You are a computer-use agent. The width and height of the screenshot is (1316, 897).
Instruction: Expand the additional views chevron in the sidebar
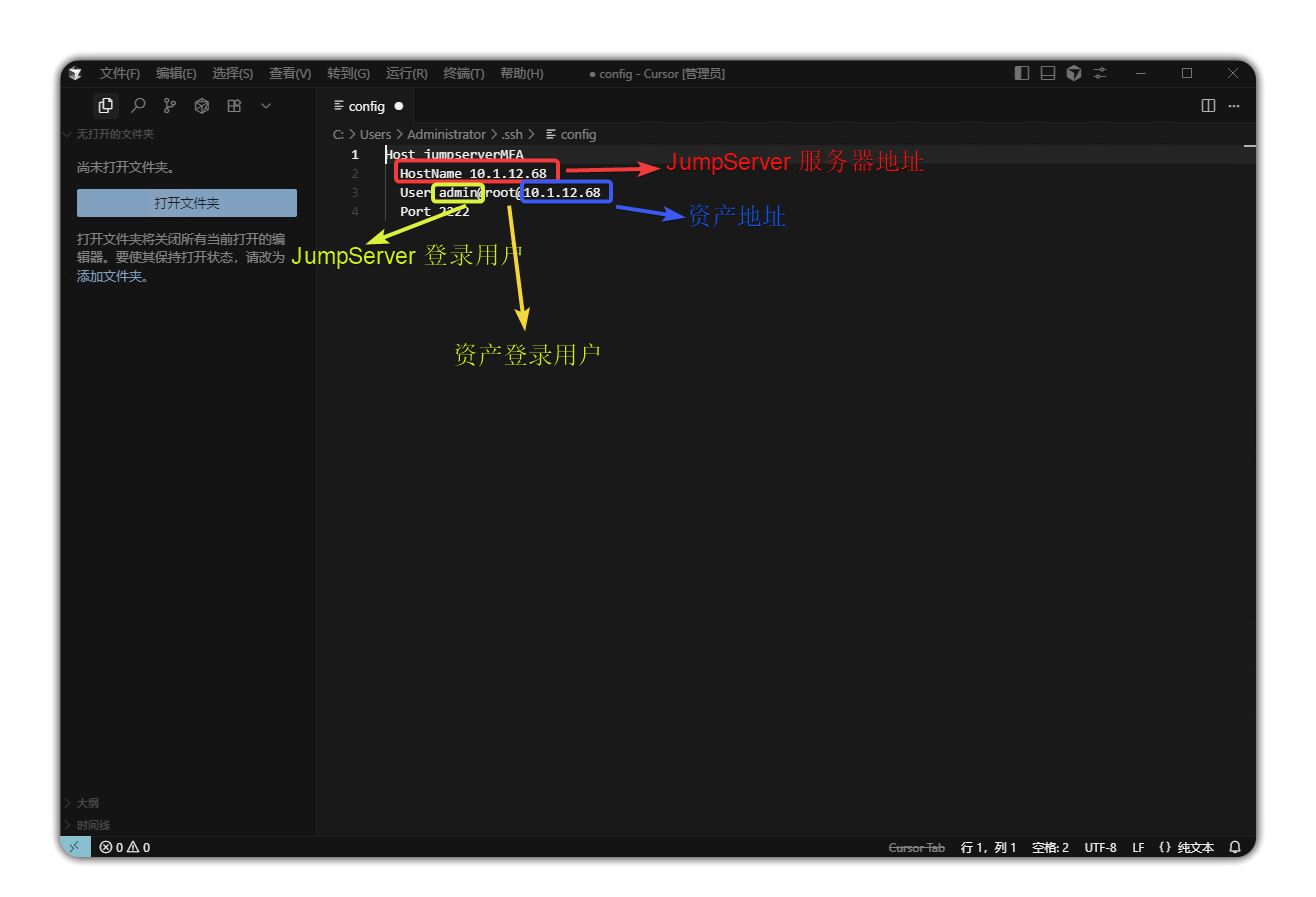pos(266,105)
